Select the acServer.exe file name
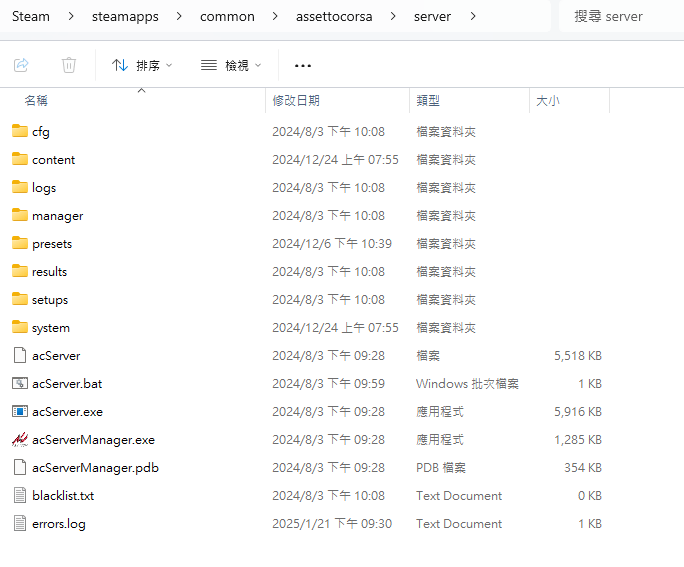The height and width of the screenshot is (567, 684). (x=68, y=412)
